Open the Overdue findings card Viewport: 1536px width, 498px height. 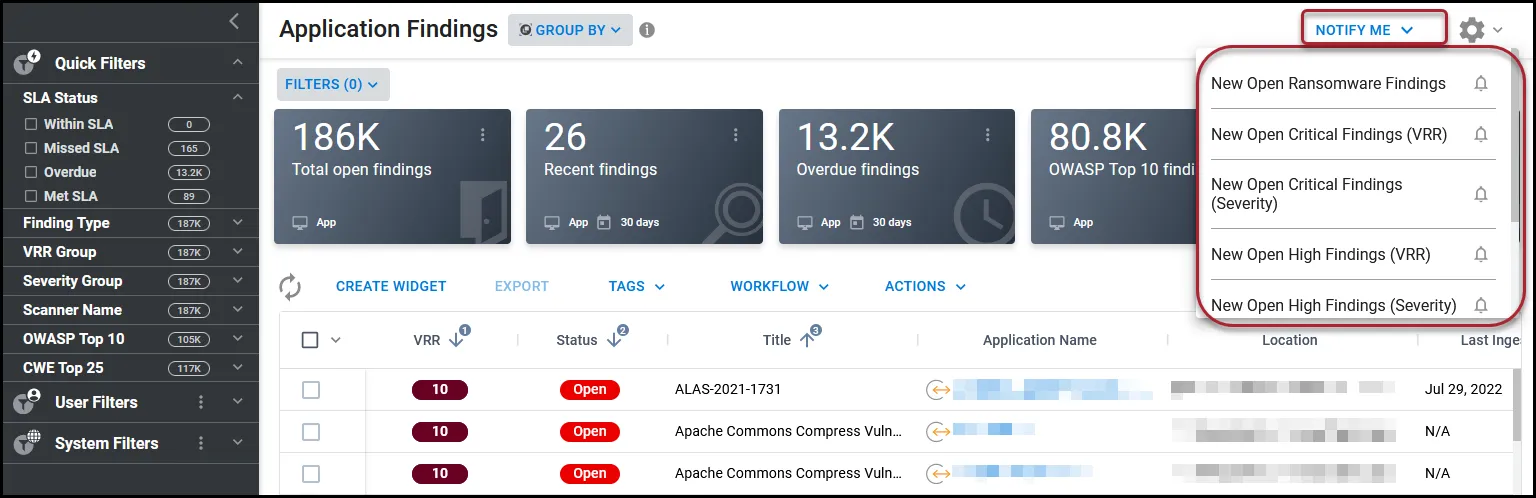(x=897, y=177)
